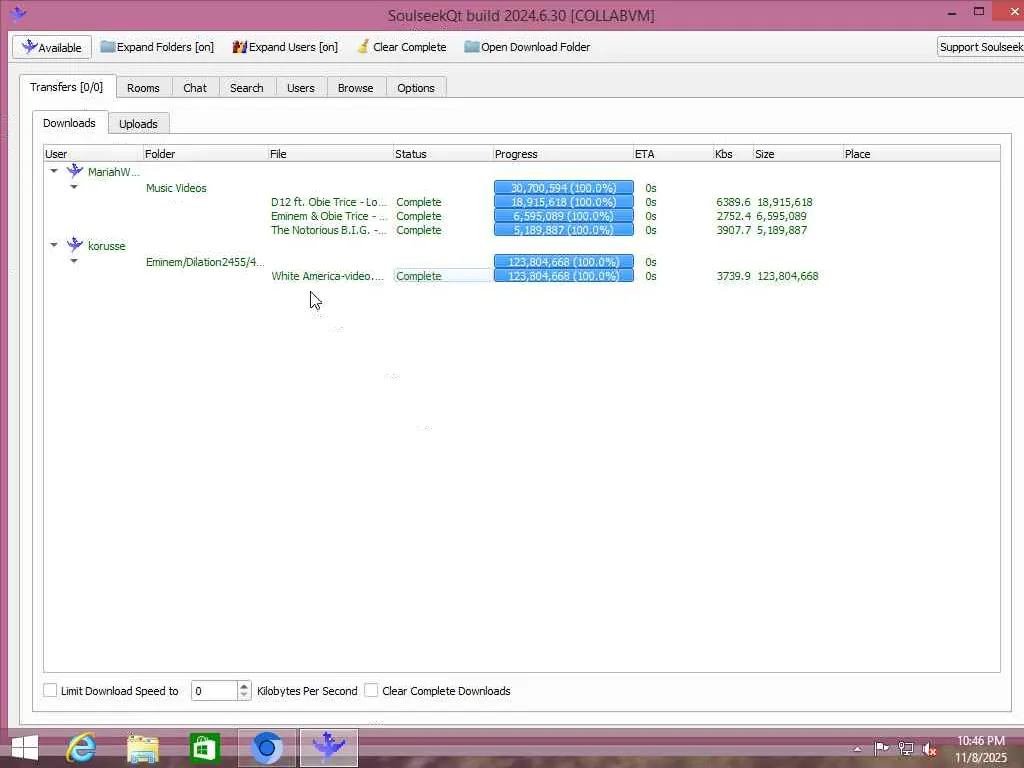1024x768 pixels.
Task: Click the download speed limit input field
Action: [214, 690]
